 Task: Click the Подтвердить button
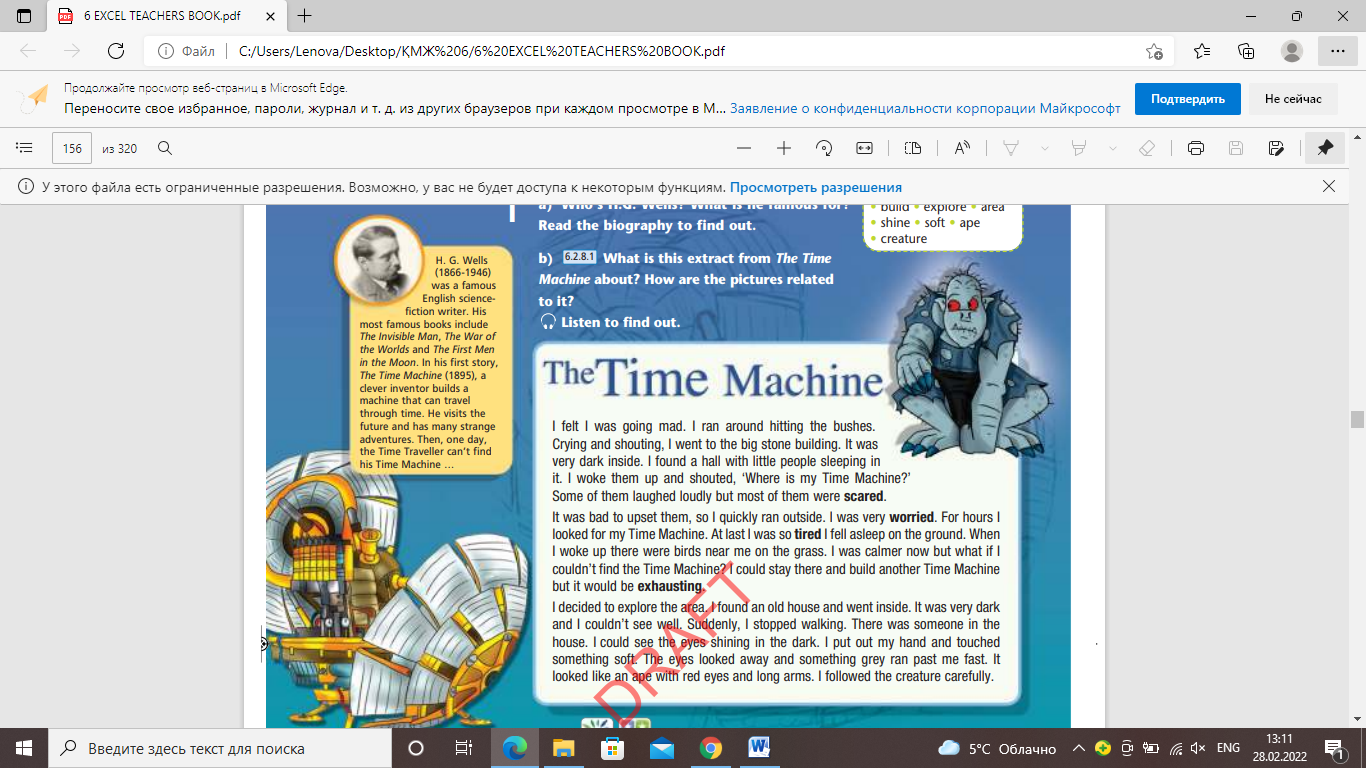[x=1188, y=99]
